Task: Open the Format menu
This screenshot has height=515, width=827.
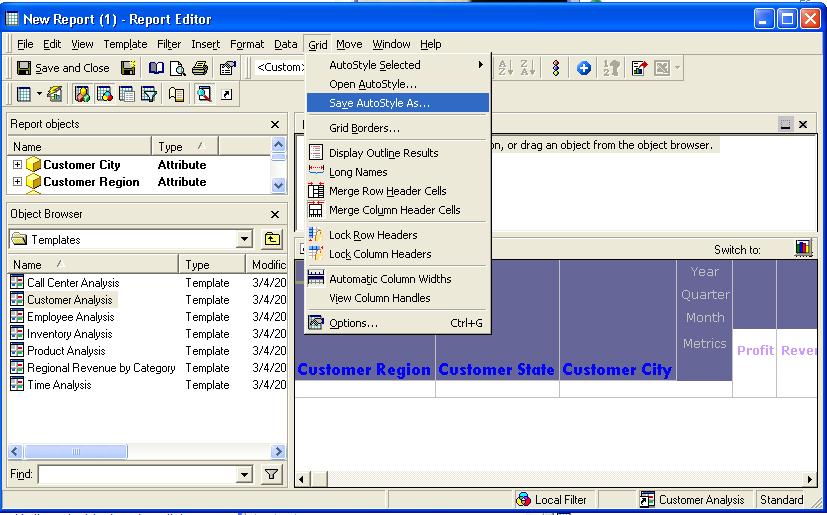Action: click(x=247, y=44)
